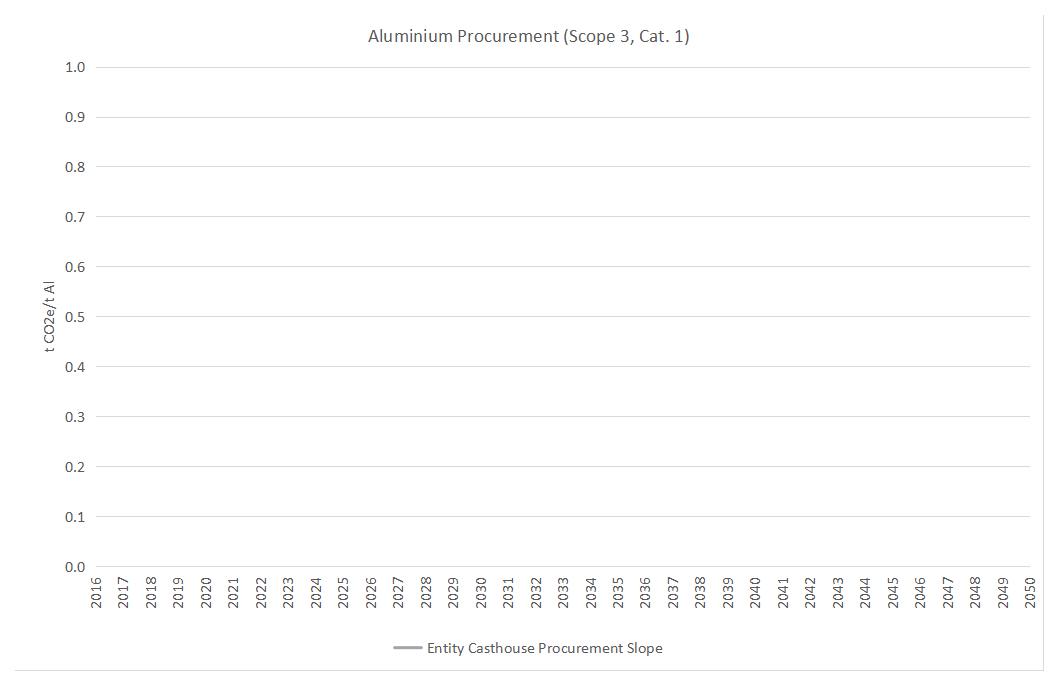Click the legend line marker sample

coord(410,648)
